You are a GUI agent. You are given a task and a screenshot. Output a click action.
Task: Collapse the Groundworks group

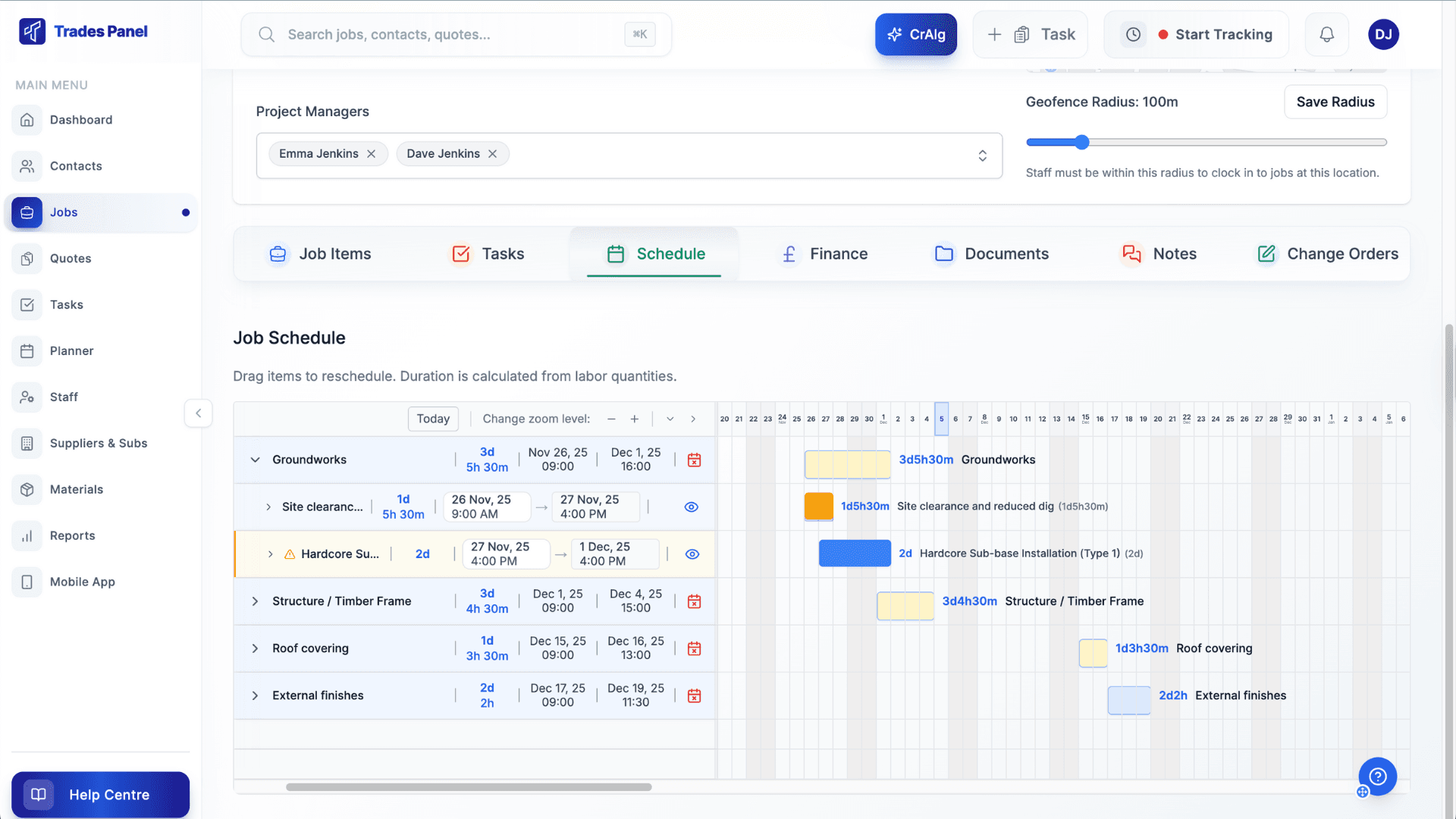tap(254, 460)
